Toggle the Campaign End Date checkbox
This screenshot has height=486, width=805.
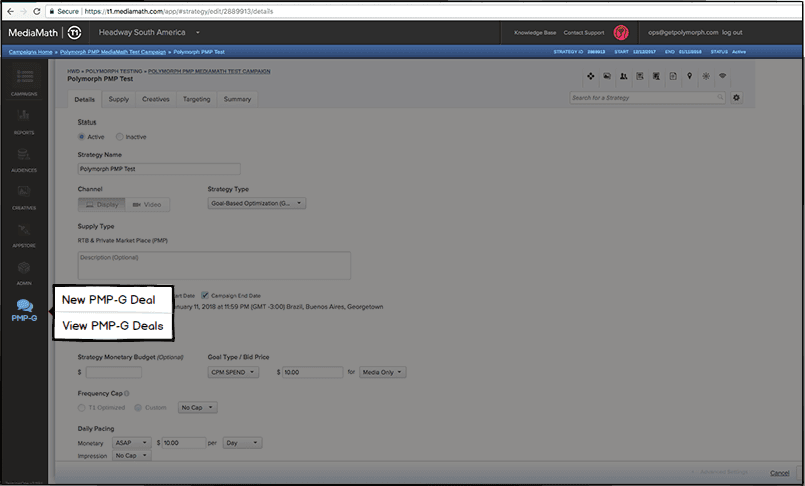204,295
